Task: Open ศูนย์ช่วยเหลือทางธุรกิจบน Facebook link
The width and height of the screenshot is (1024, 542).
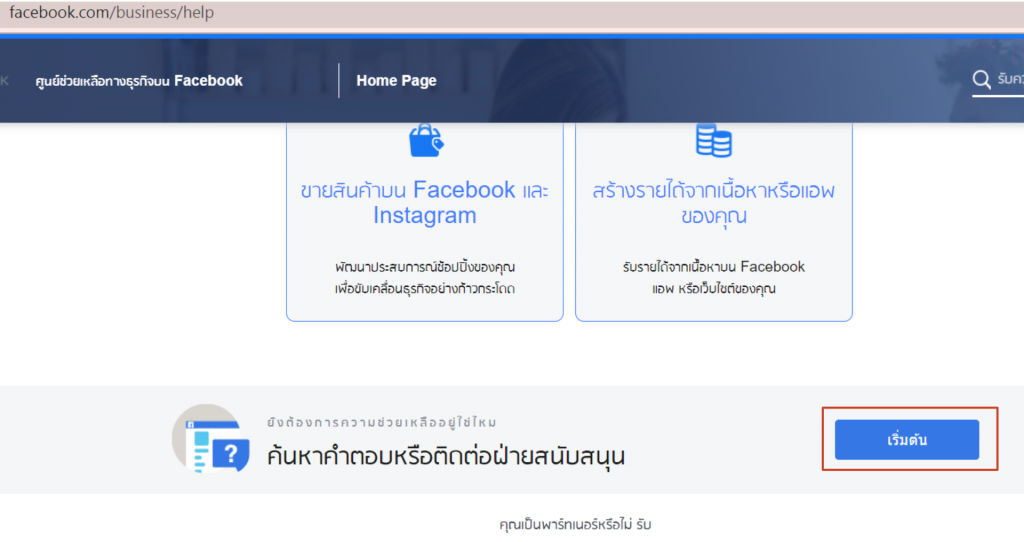Action: tap(139, 80)
